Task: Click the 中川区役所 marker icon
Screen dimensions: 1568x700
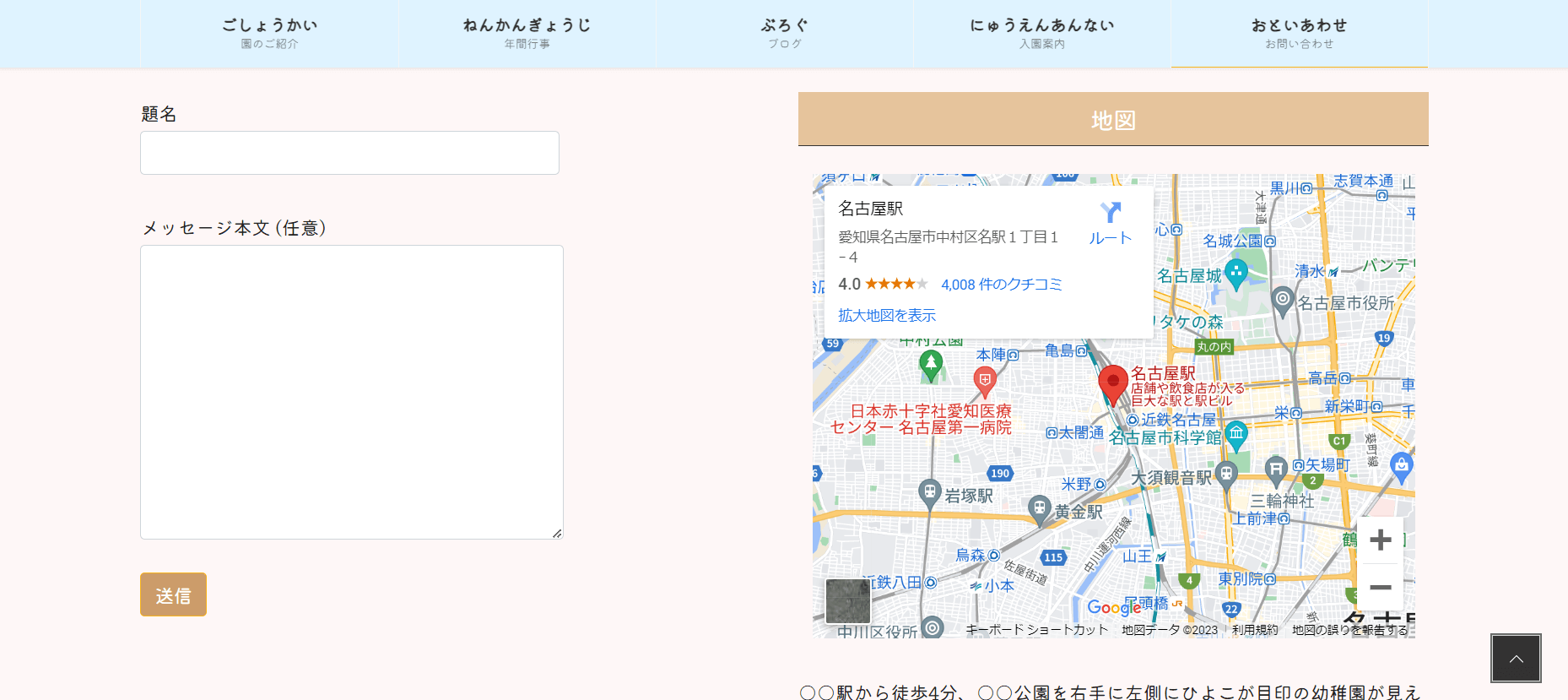Action: (933, 627)
